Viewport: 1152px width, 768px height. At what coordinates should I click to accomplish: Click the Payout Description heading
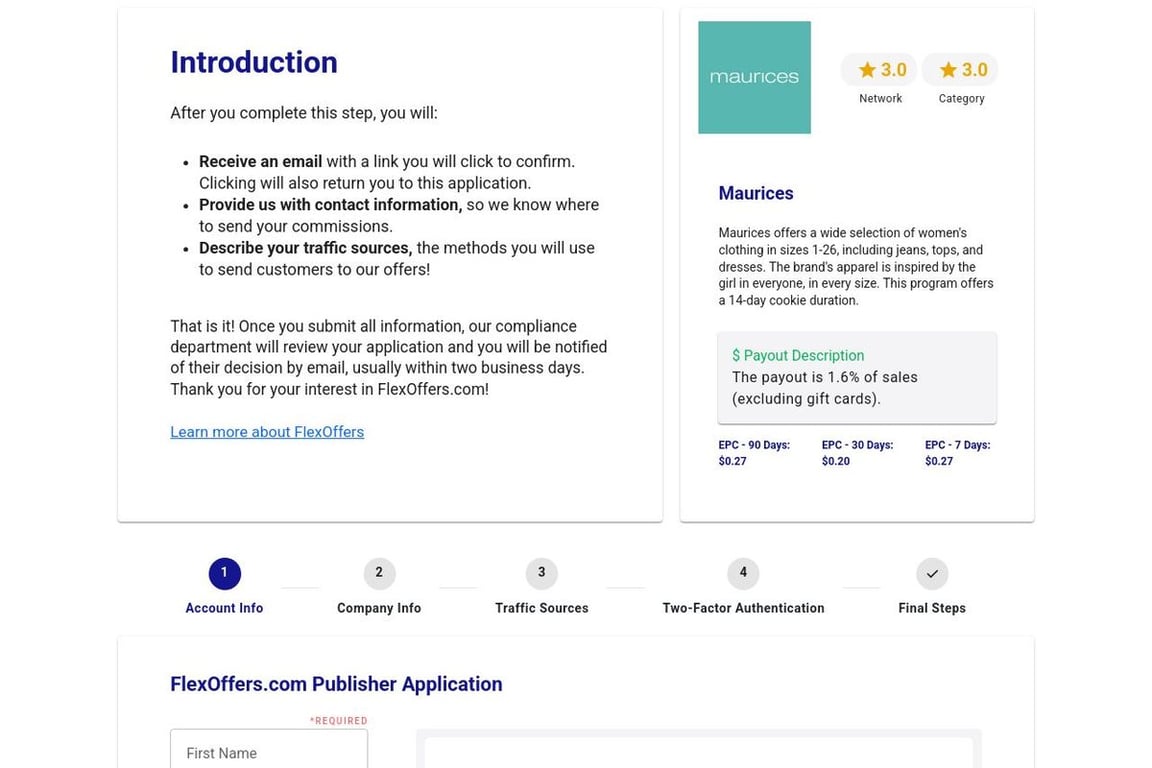798,356
